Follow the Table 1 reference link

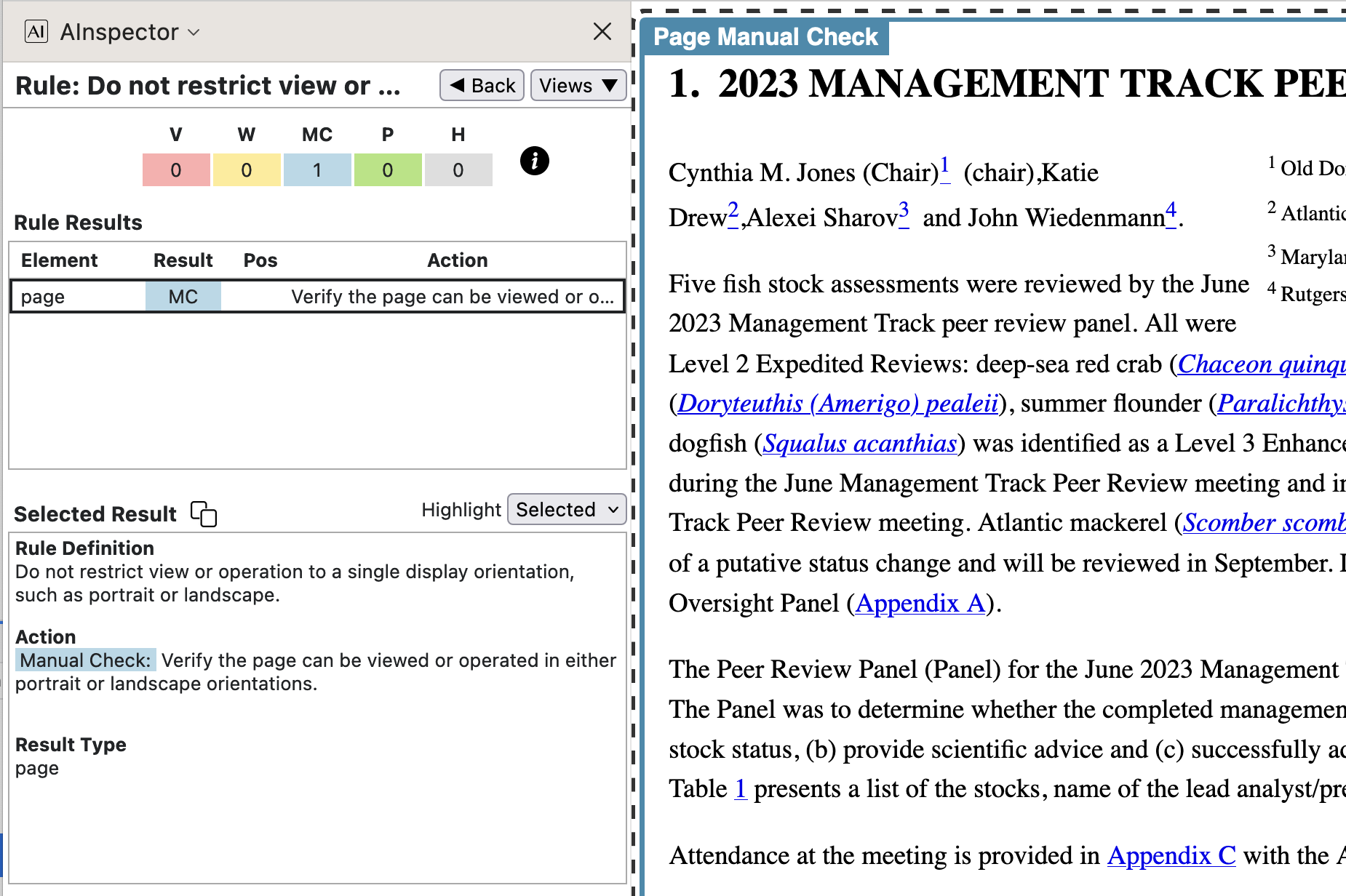pos(740,789)
